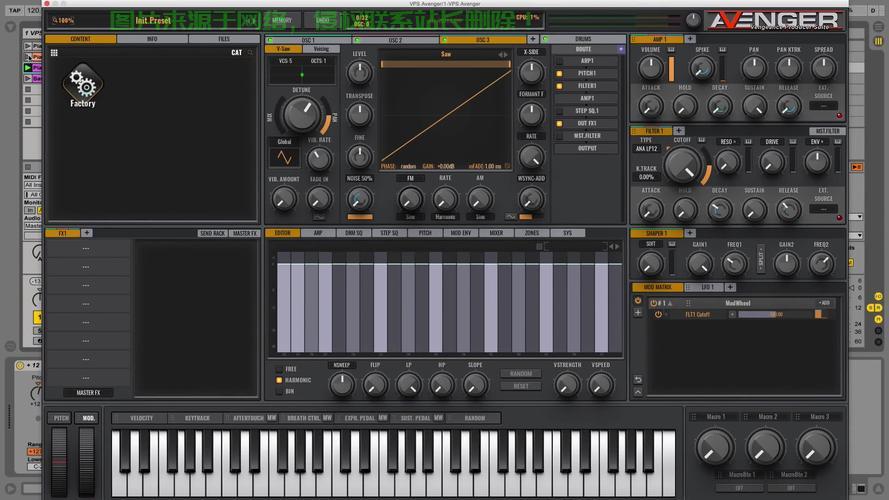Add a new FILTER module
The image size is (889, 500).
tap(679, 131)
